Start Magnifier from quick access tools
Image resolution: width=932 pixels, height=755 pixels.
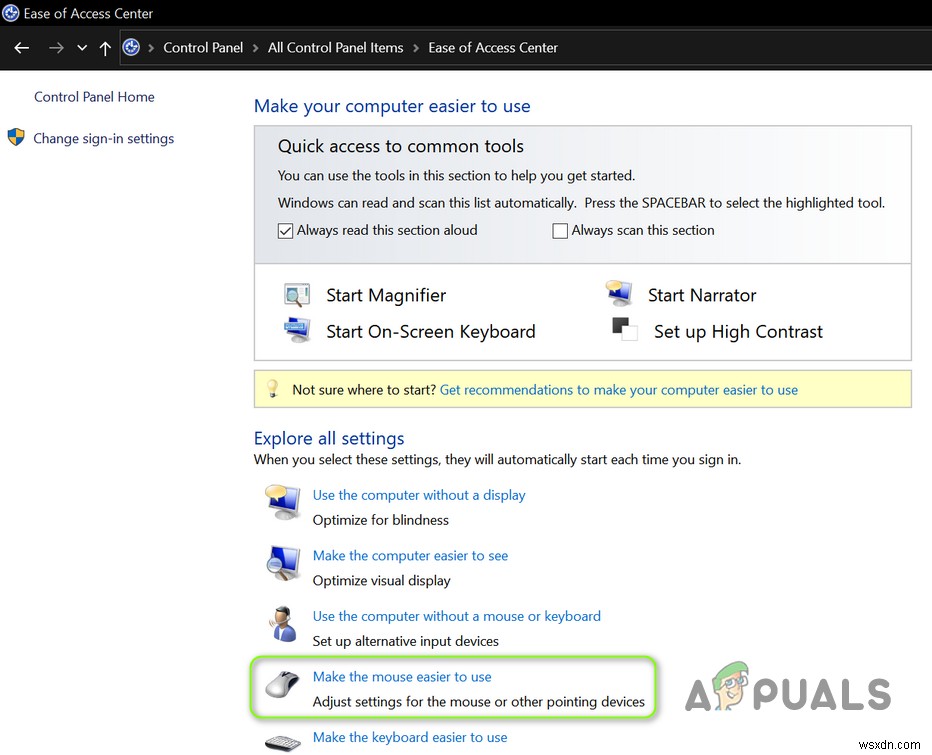386,295
